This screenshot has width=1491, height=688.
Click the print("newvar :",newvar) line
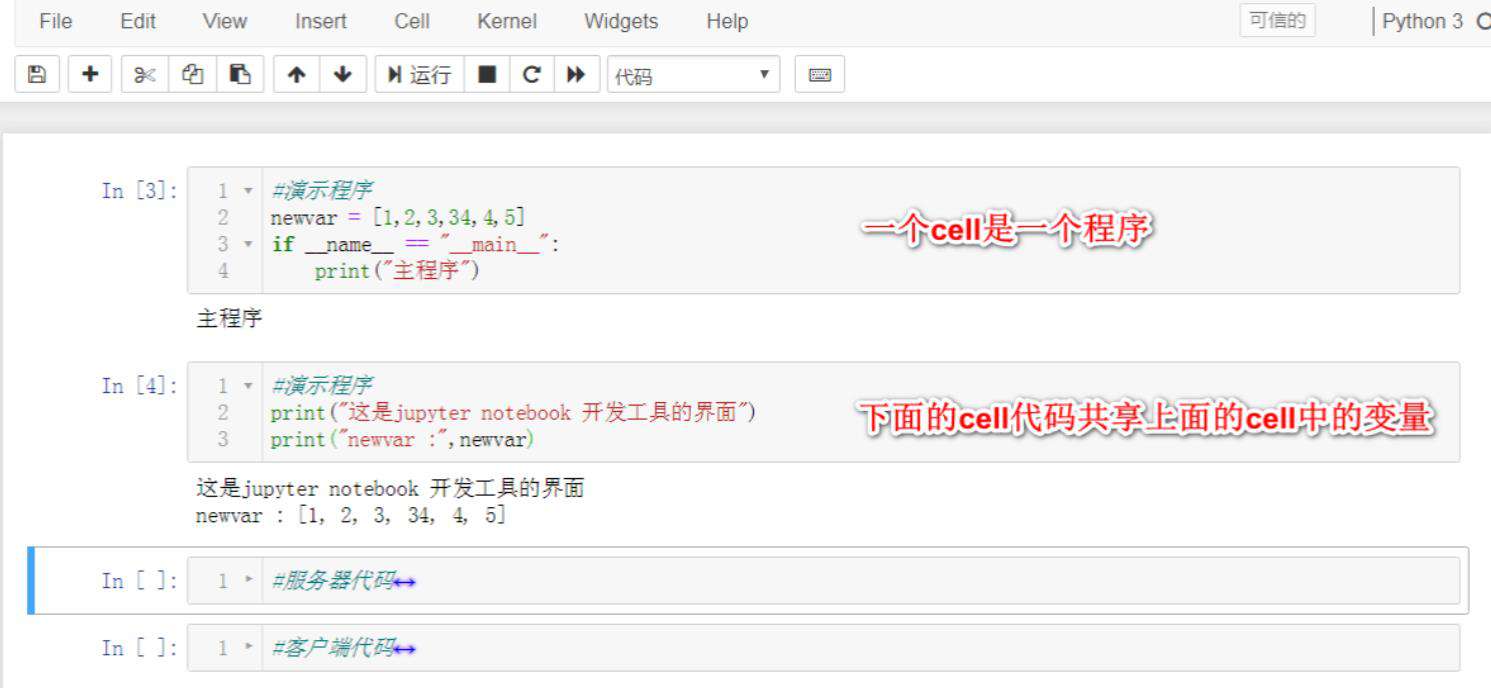402,439
